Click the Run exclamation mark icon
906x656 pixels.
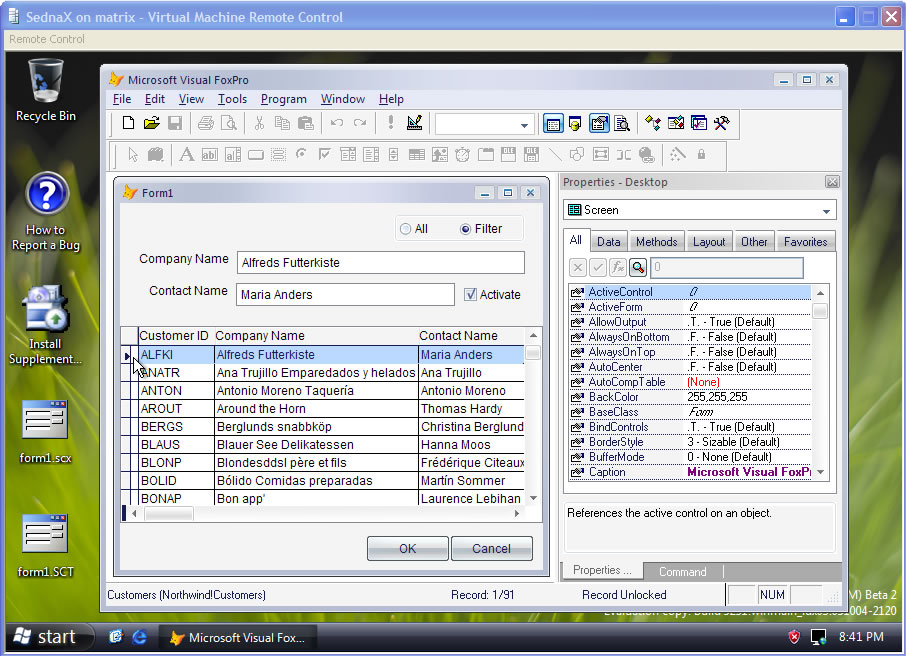pyautogui.click(x=391, y=123)
